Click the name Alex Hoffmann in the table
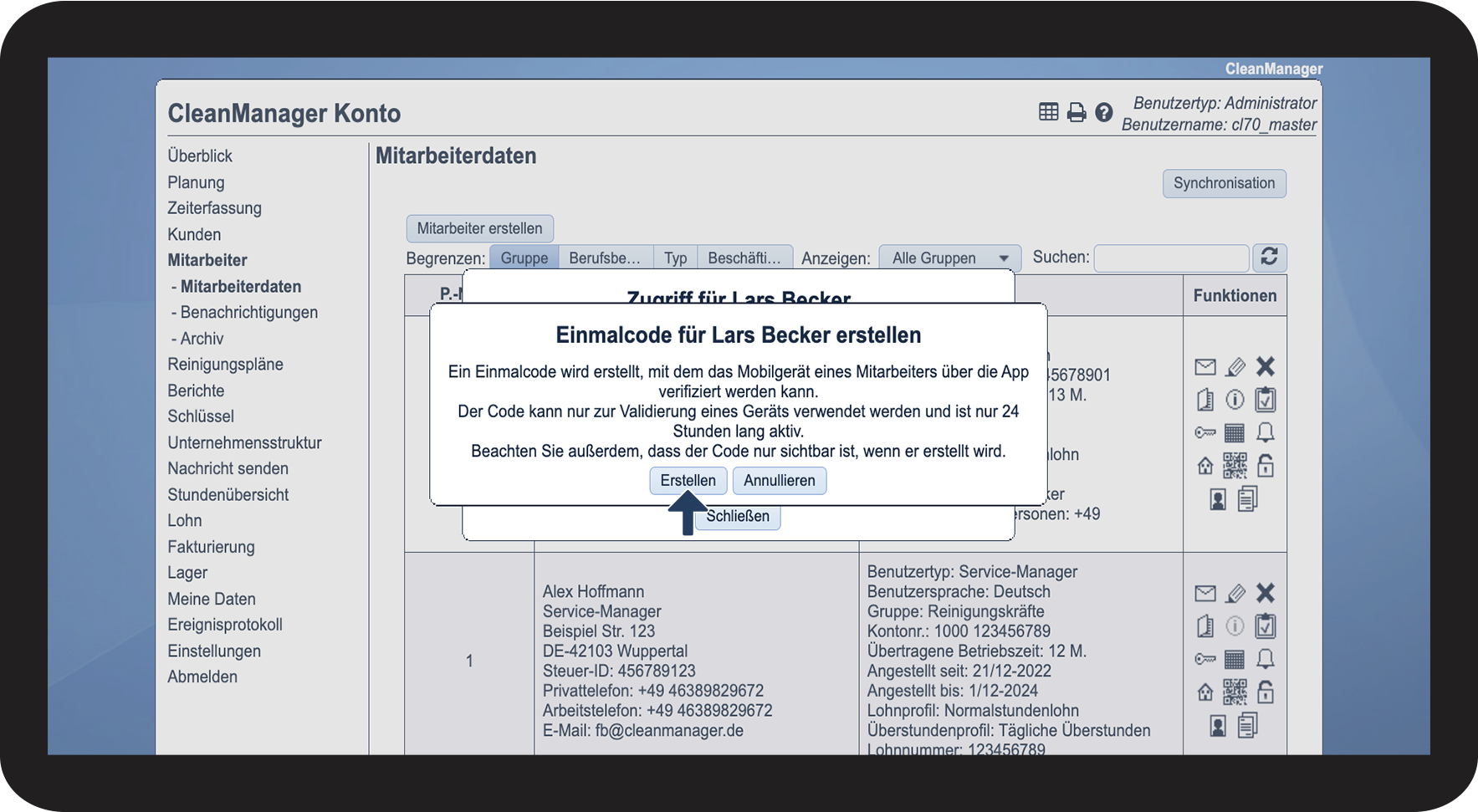Screen dimensions: 1478x812 (x=594, y=591)
